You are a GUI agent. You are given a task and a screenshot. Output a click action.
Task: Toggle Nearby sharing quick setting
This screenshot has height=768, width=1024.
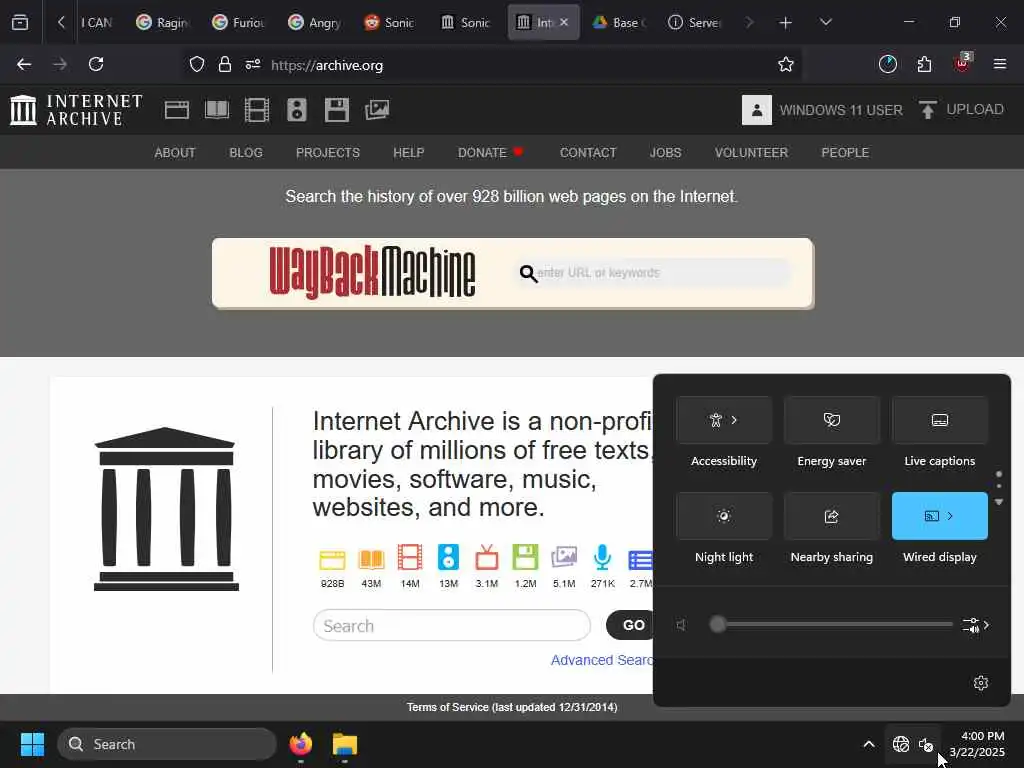coord(831,516)
